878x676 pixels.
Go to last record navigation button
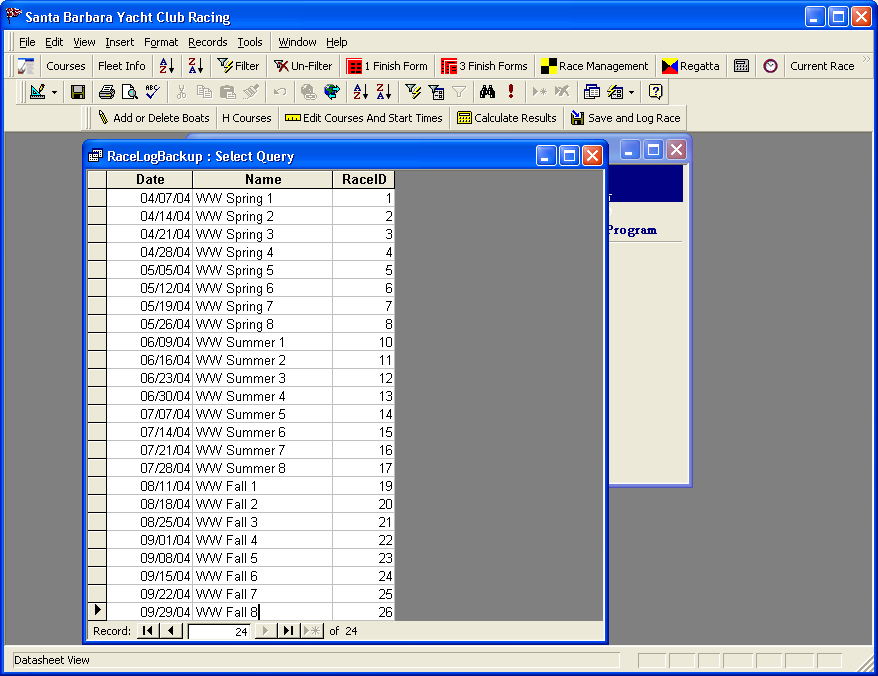coord(288,631)
